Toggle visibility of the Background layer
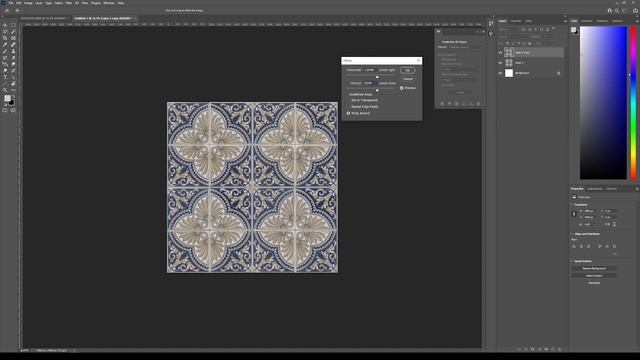 tap(500, 73)
